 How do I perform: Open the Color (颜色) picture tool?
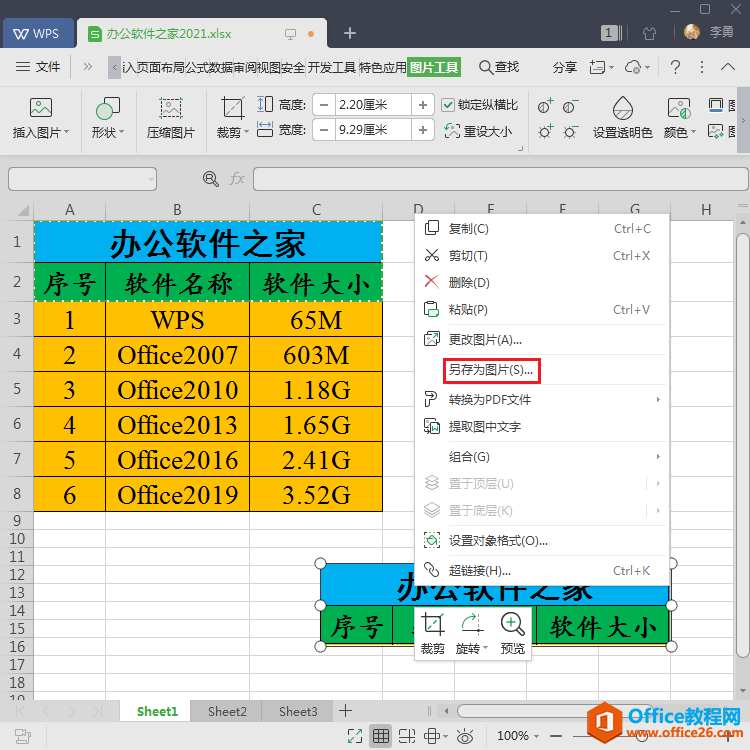click(x=679, y=118)
